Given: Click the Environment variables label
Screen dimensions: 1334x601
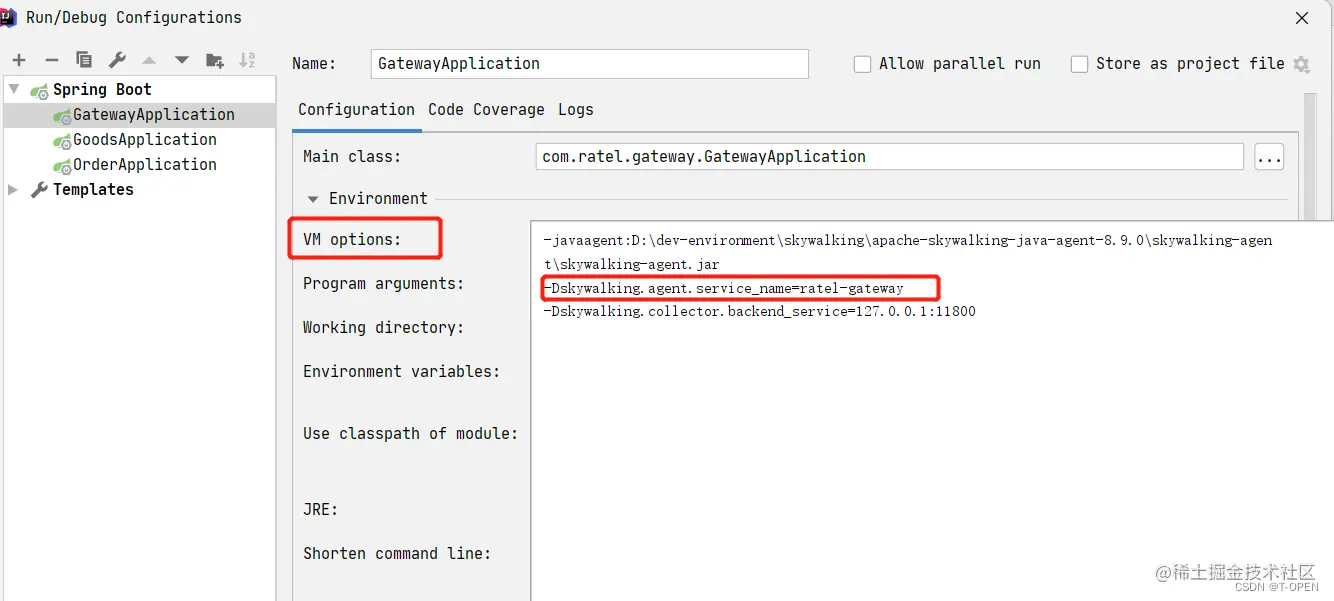Looking at the screenshot, I should pos(401,372).
